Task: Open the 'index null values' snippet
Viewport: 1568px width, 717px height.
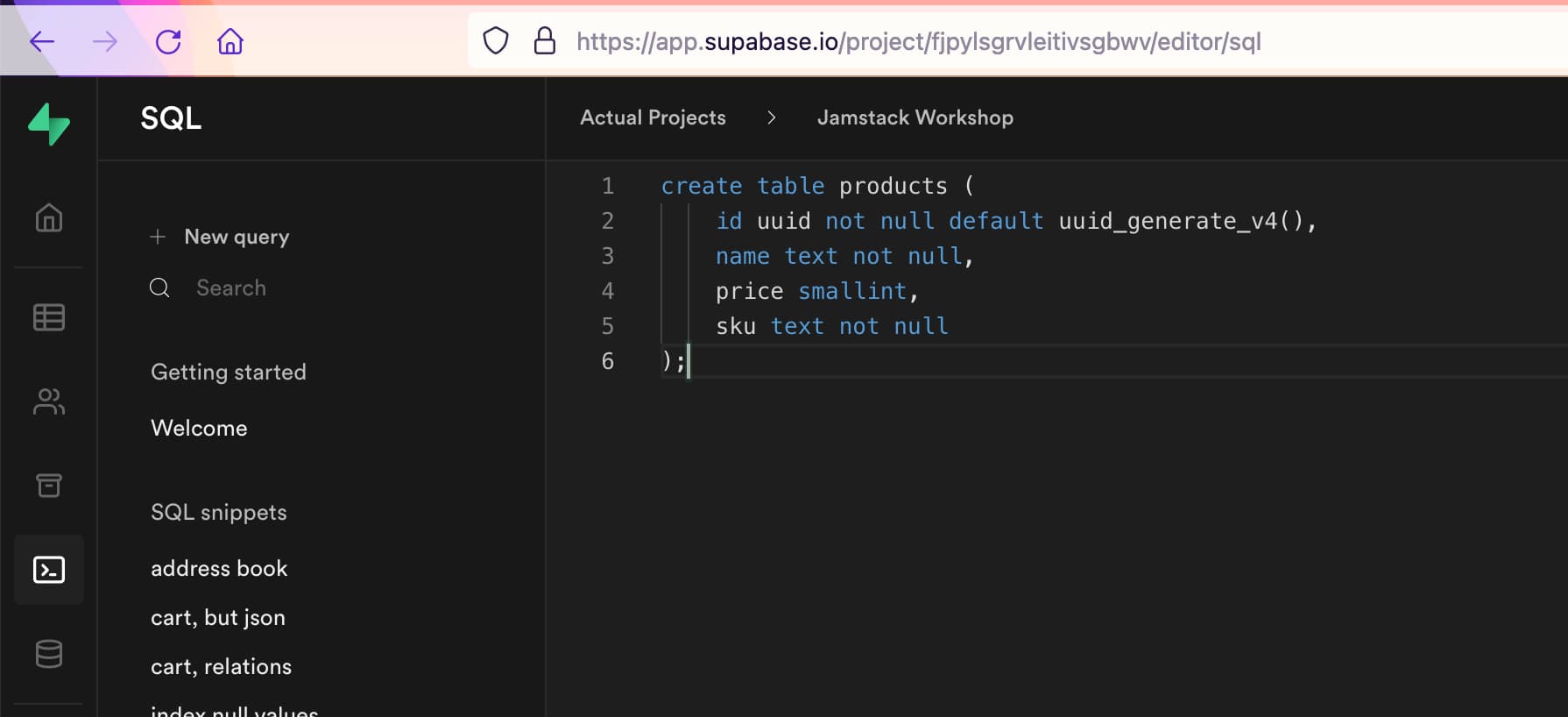Action: click(x=235, y=710)
